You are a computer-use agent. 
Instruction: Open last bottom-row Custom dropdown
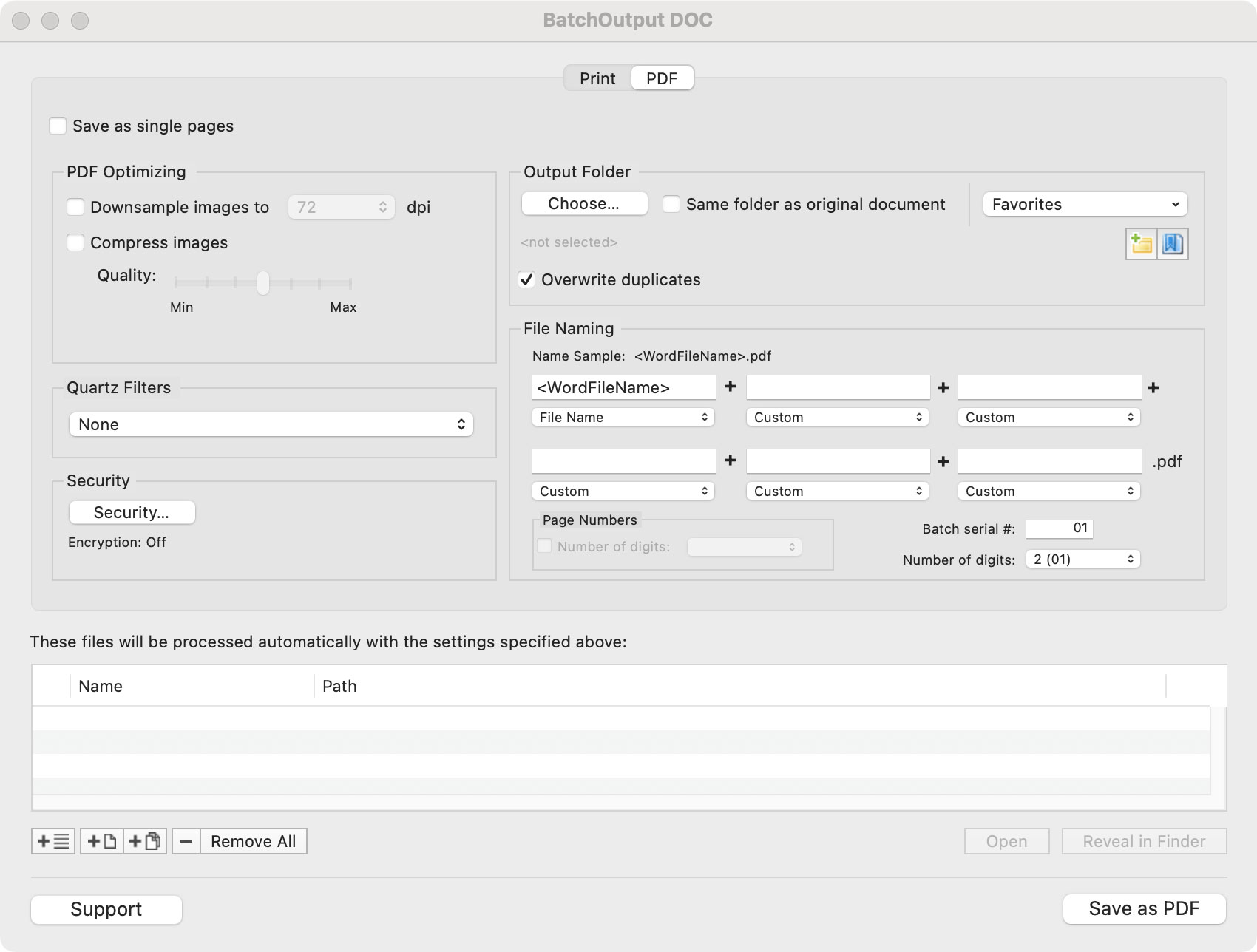point(1049,491)
